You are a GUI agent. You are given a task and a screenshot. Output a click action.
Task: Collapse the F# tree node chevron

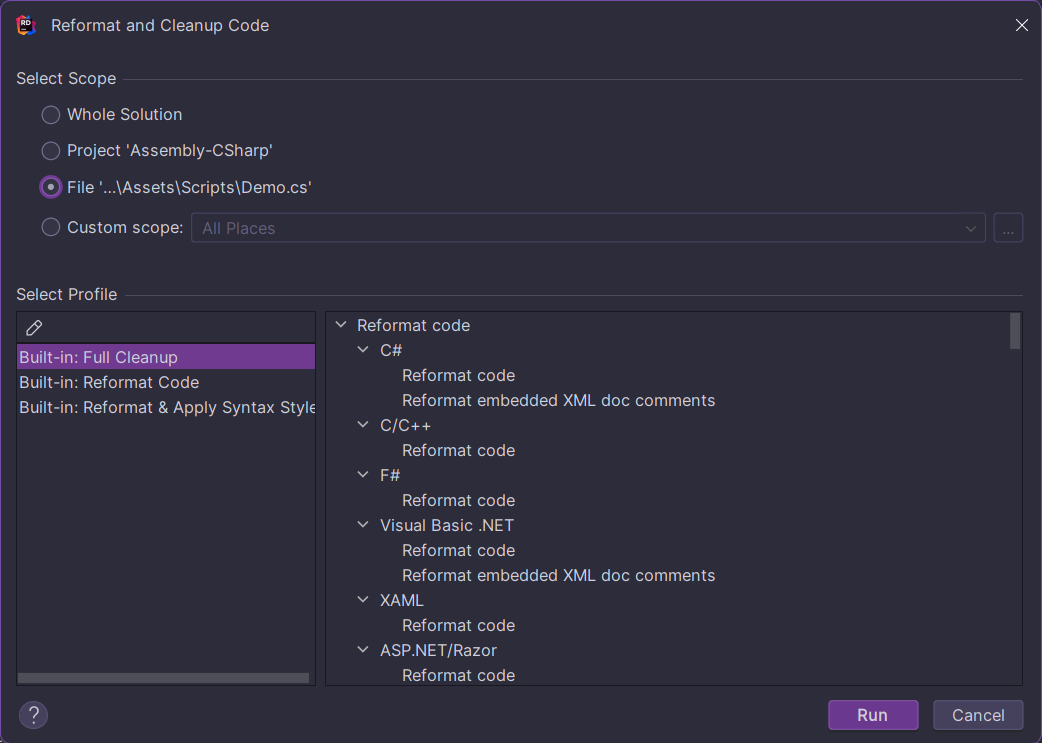coord(363,475)
